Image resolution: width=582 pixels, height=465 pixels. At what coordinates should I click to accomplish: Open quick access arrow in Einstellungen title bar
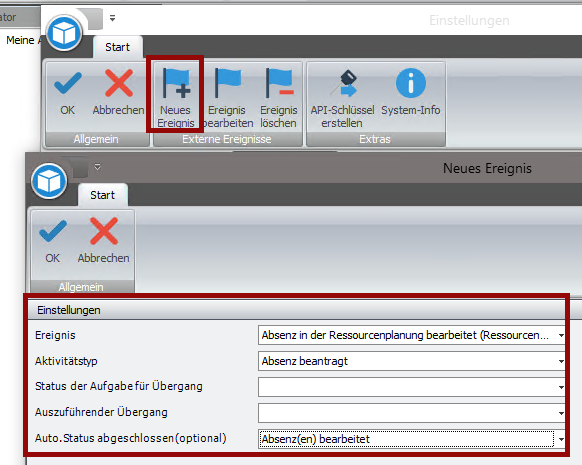(112, 18)
